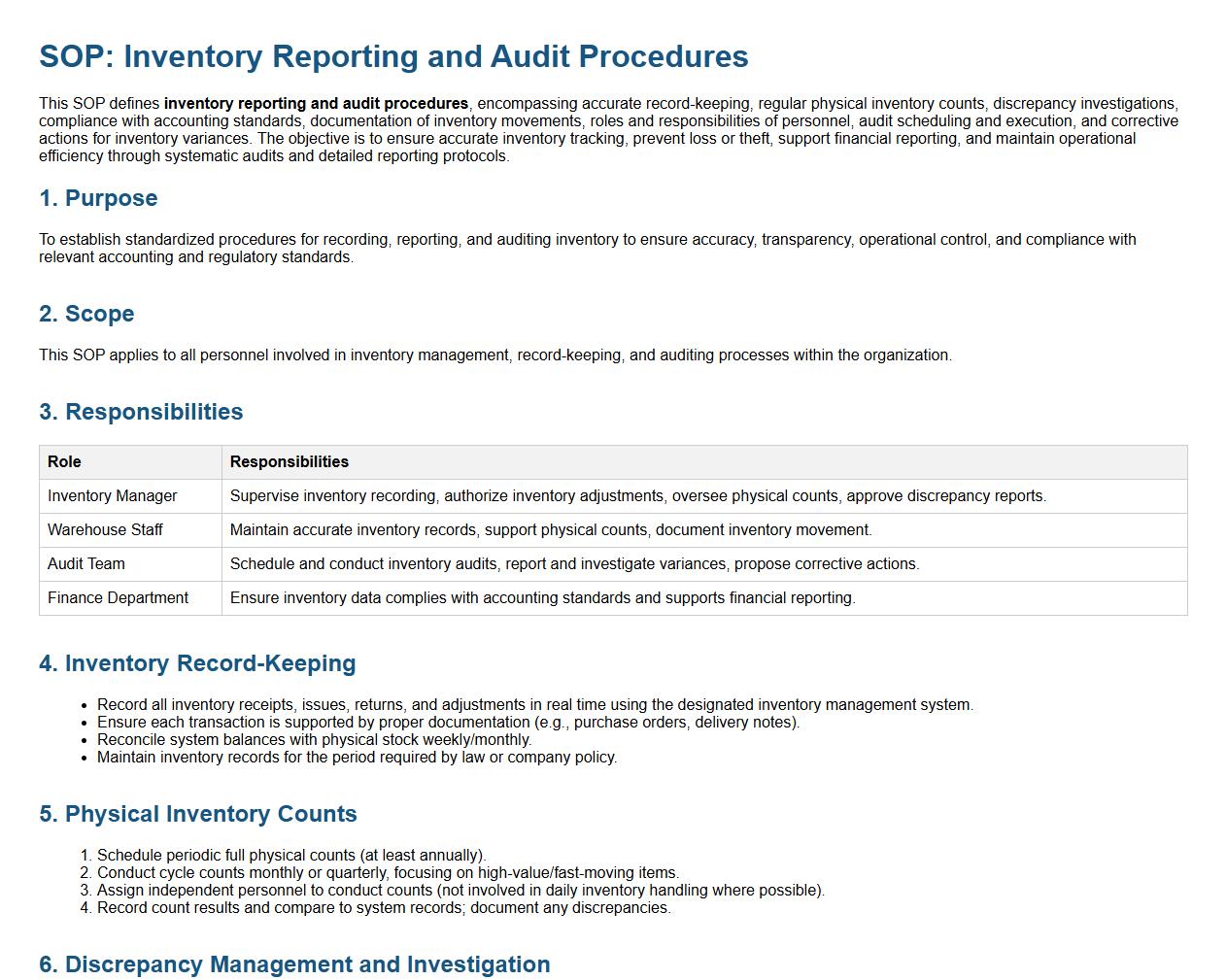This screenshot has height=980, width=1227.
Task: Click the bullet starting 'Record all inventory receipts'
Action: click(x=534, y=705)
